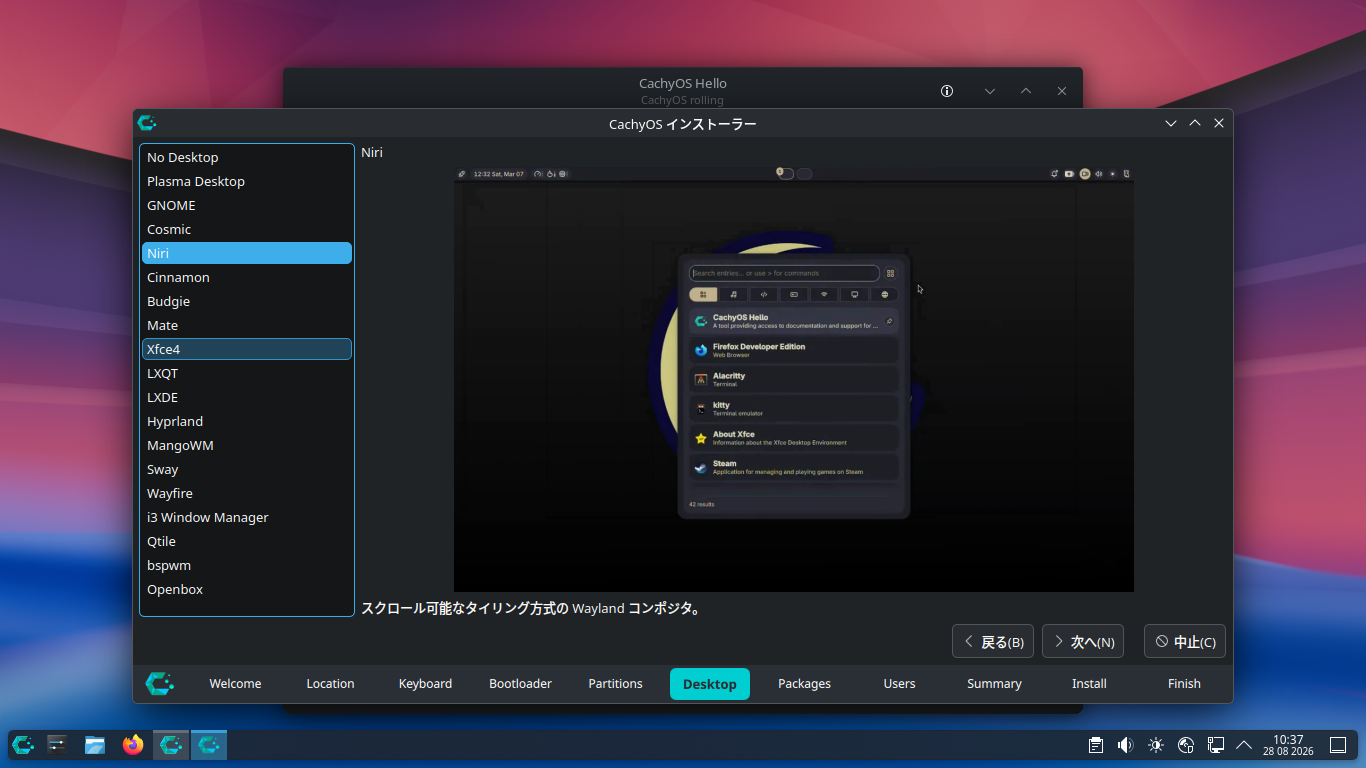Maximize the CachyOS installer window
Viewport: 1366px width, 768px height.
[x=1195, y=123]
